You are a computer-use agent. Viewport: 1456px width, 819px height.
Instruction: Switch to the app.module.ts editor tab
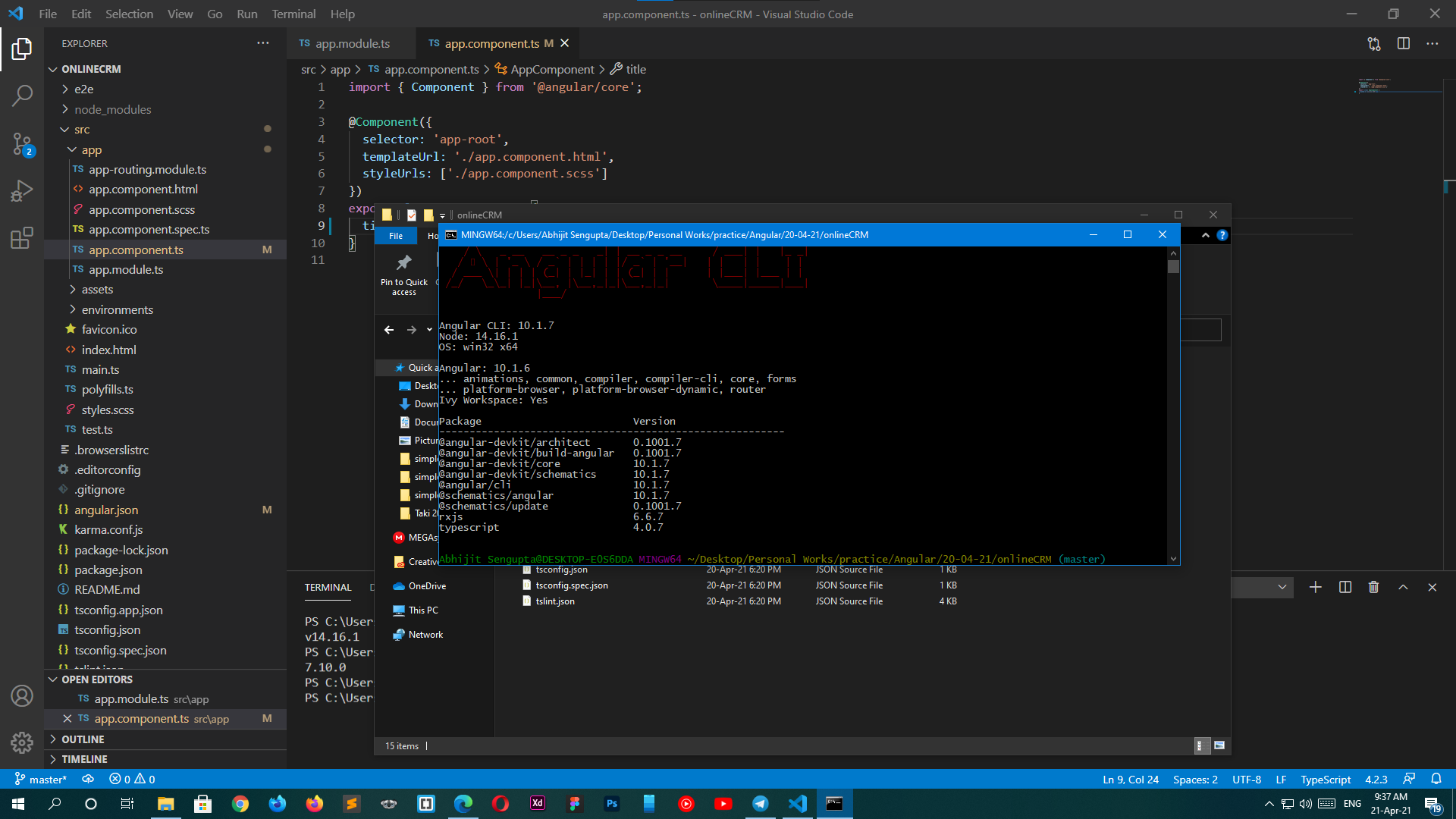pyautogui.click(x=351, y=44)
